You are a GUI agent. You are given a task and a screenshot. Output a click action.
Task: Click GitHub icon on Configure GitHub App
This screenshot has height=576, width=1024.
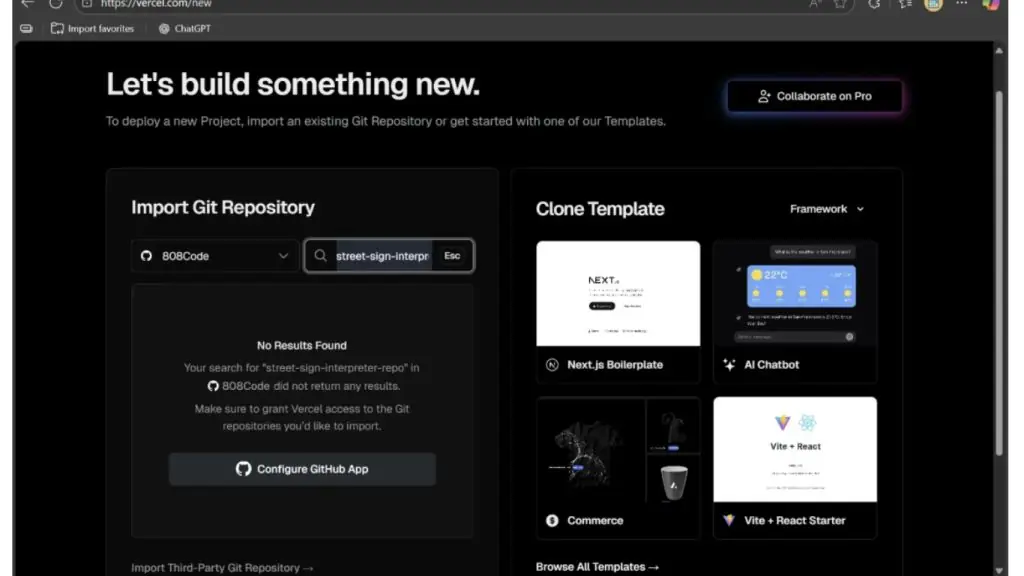(244, 469)
